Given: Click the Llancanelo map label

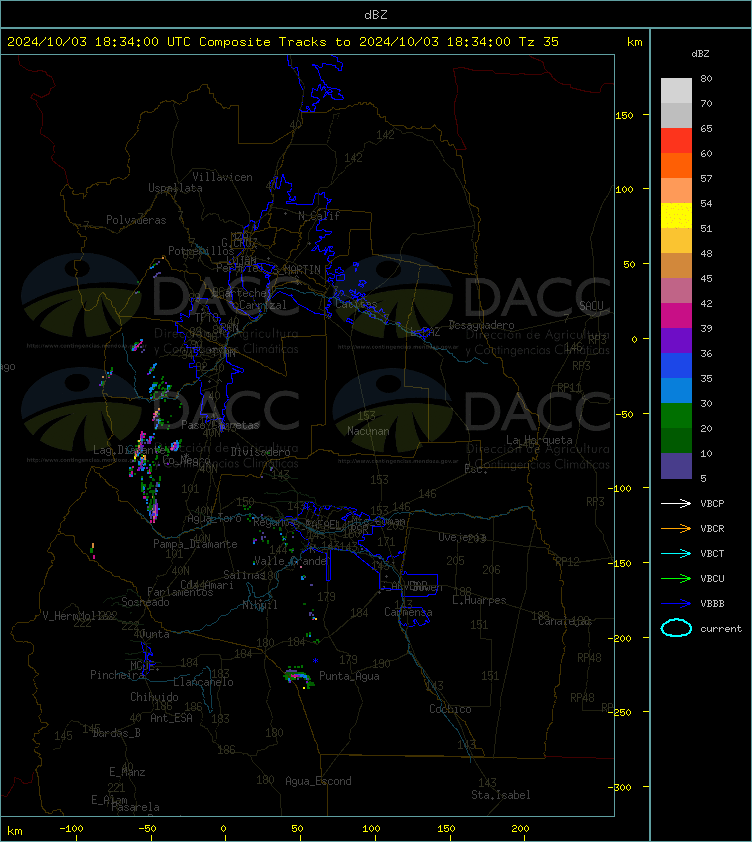Looking at the screenshot, I should (x=204, y=682).
